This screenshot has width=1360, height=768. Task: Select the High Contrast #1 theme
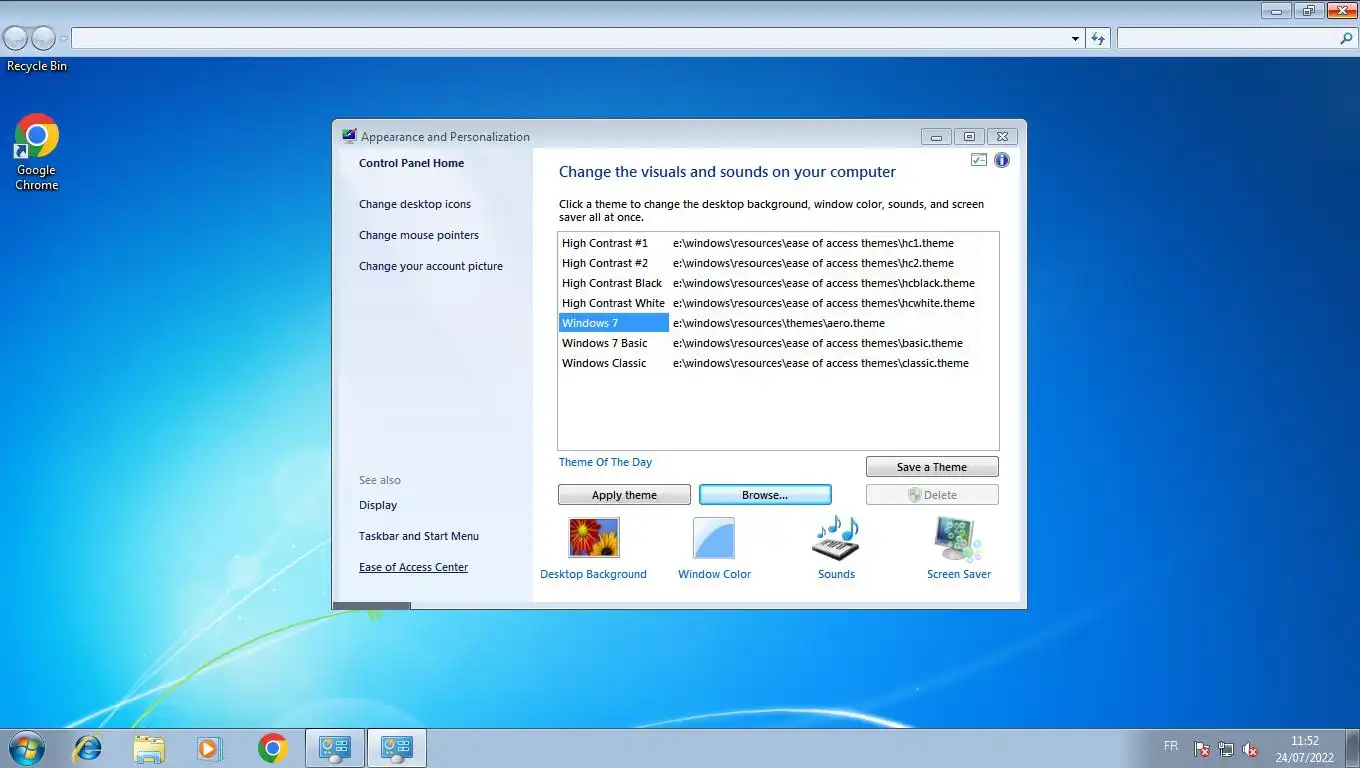(605, 243)
